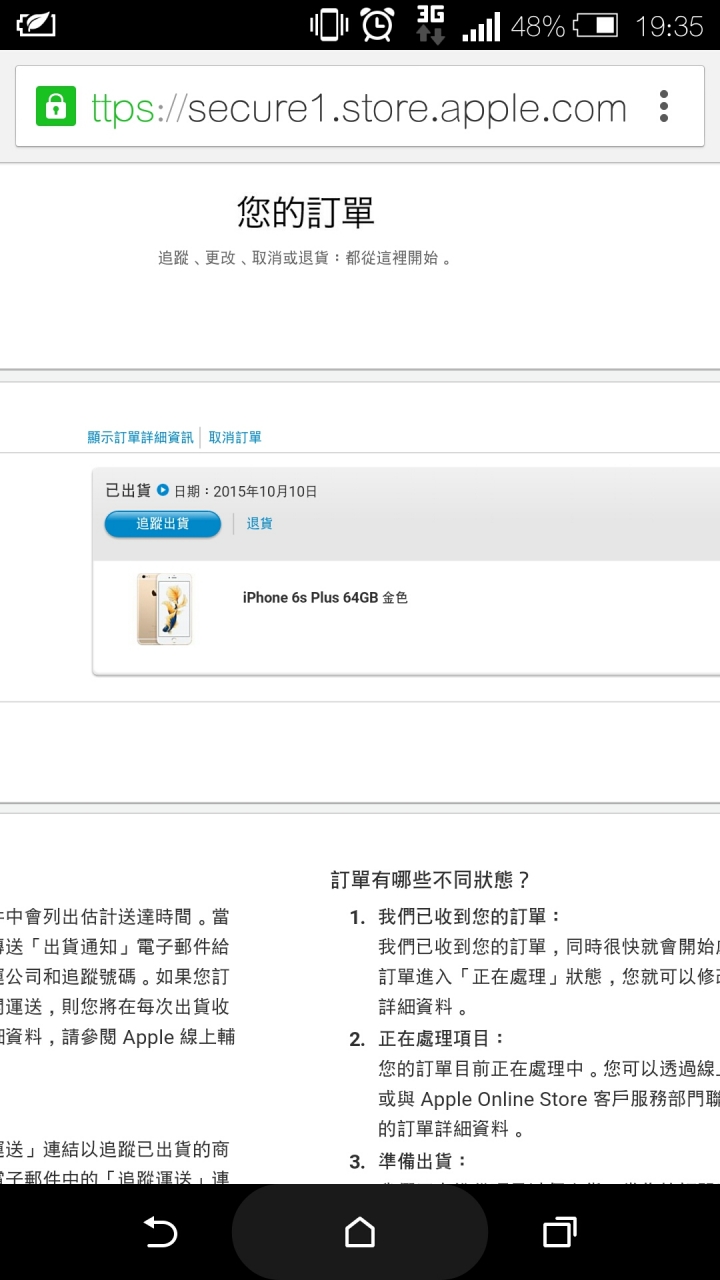This screenshot has width=720, height=1280.
Task: Tap the blue arrow beside 已出貨
Action: click(x=163, y=490)
